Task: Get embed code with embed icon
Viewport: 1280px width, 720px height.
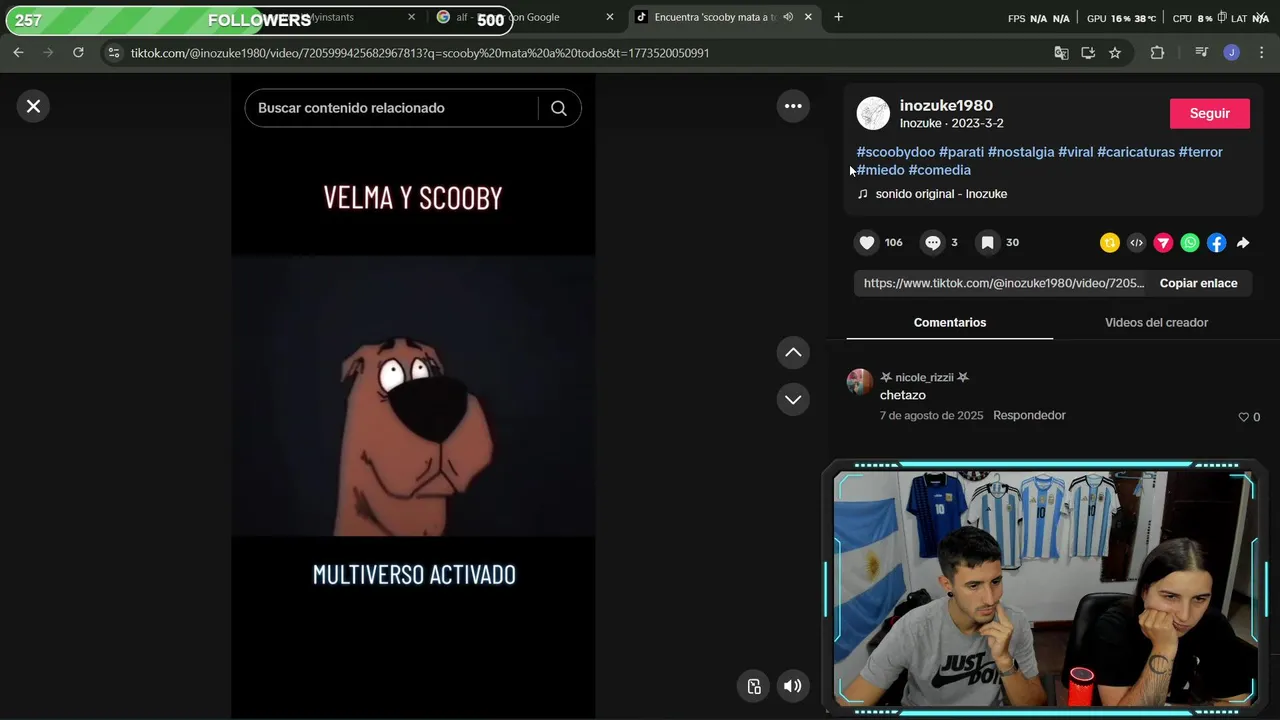Action: pyautogui.click(x=1136, y=242)
